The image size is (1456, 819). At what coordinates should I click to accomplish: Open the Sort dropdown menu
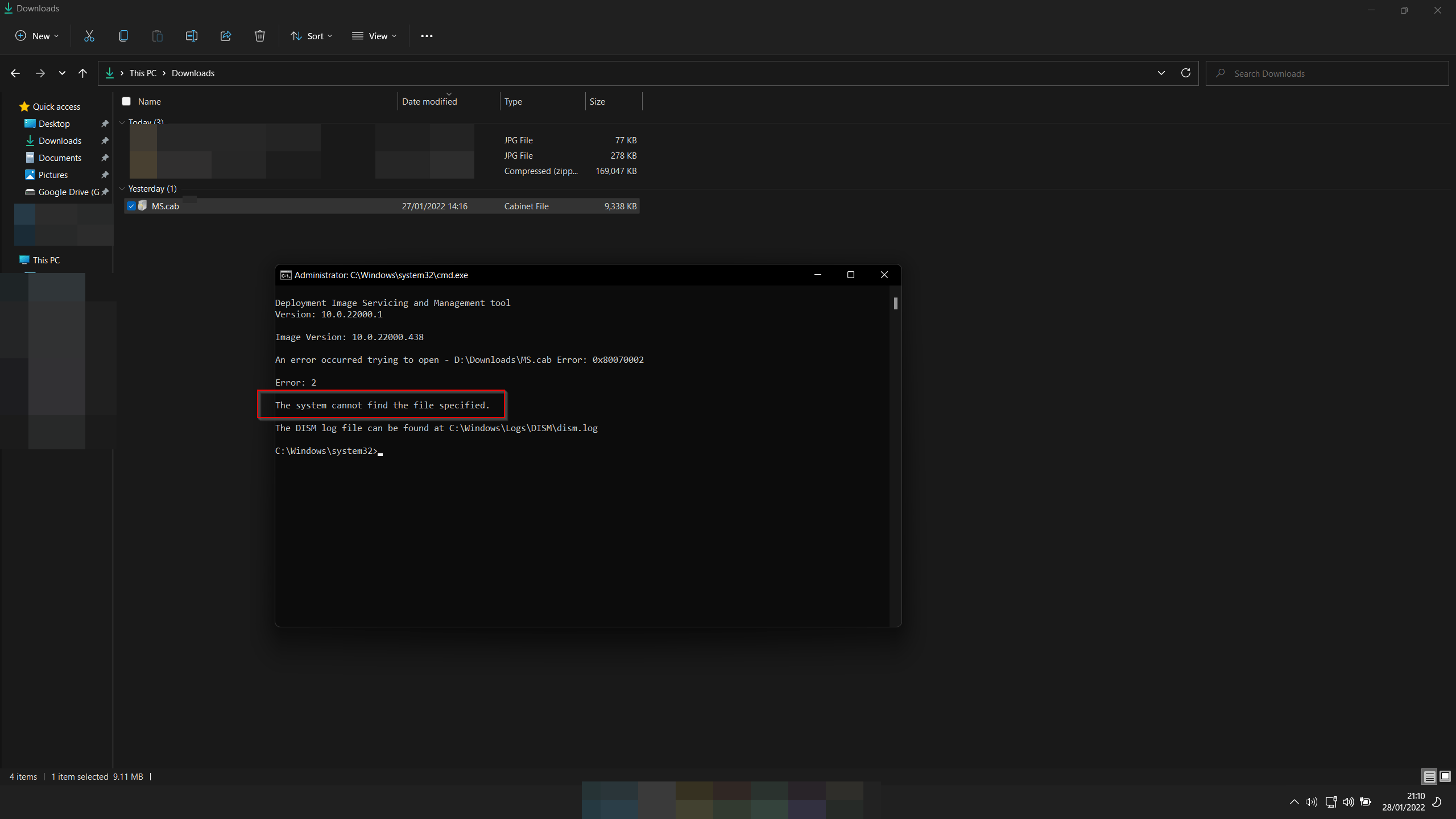pos(312,36)
